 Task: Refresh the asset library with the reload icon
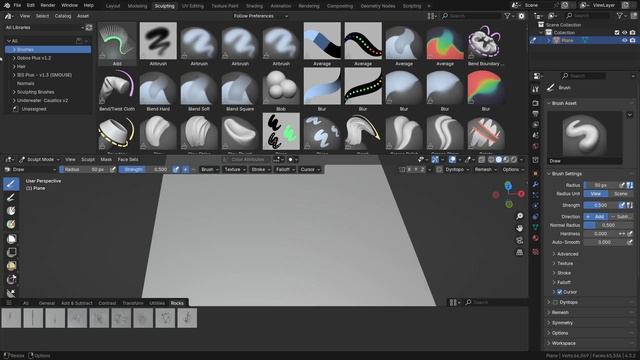click(89, 27)
